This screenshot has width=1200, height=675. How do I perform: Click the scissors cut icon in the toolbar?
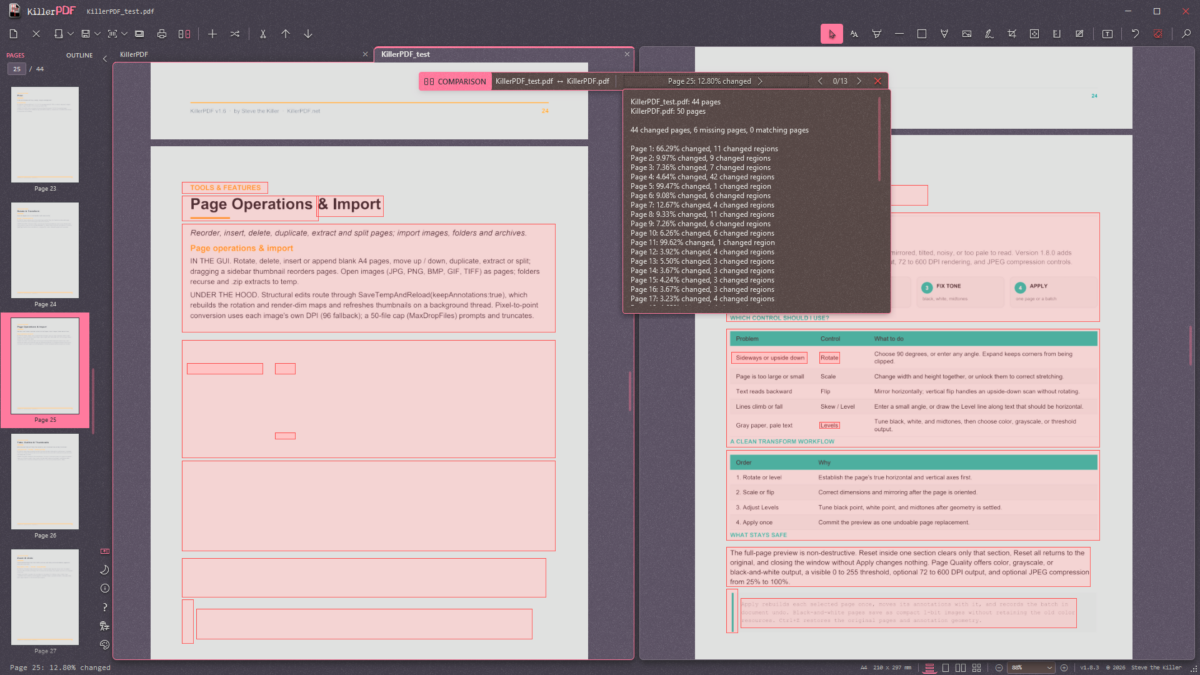tap(263, 34)
